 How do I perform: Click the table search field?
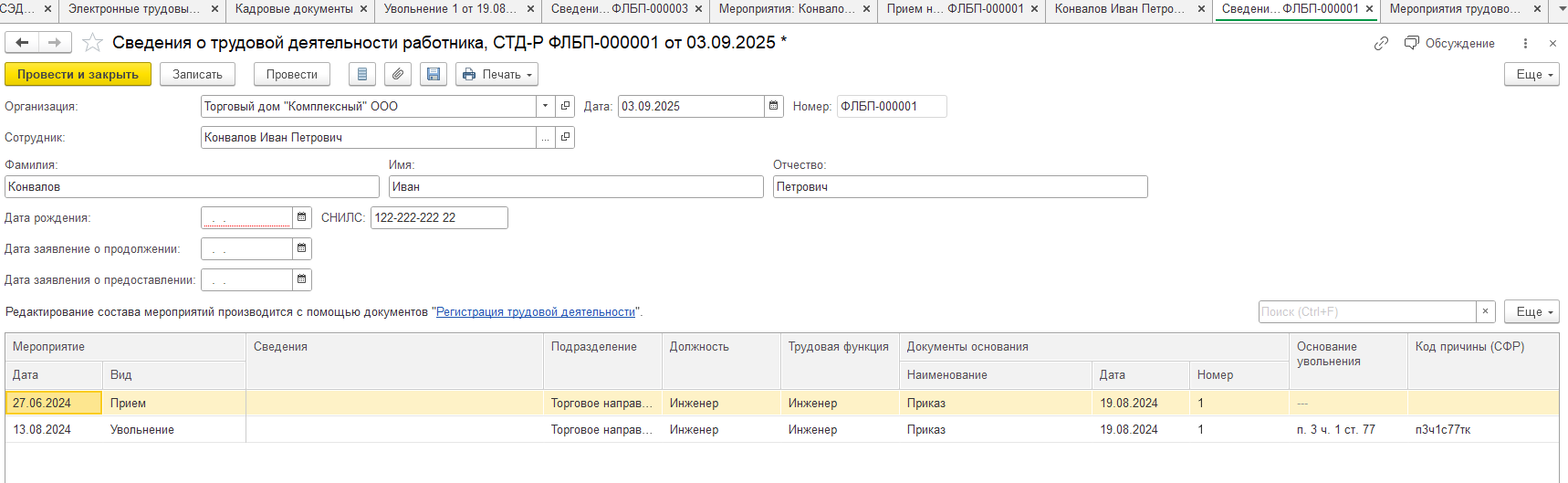(1366, 312)
